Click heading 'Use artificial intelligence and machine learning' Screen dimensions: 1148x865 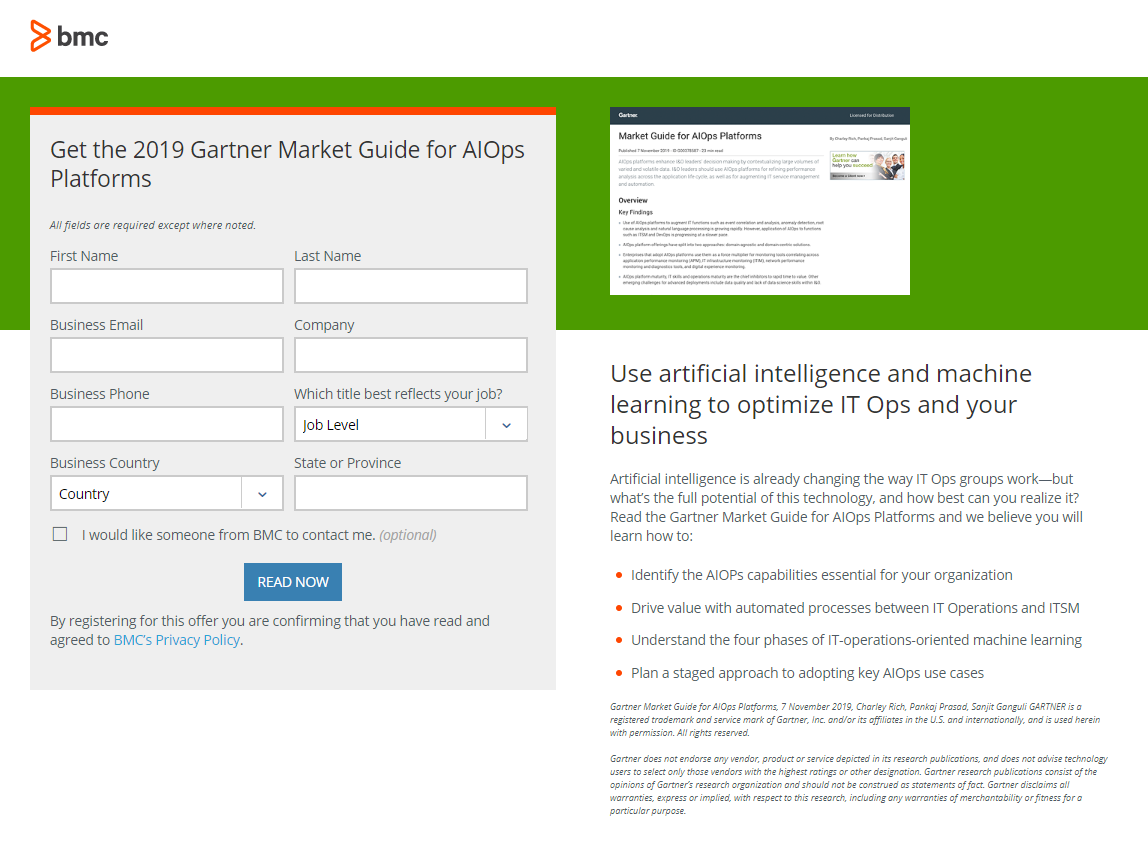click(821, 404)
